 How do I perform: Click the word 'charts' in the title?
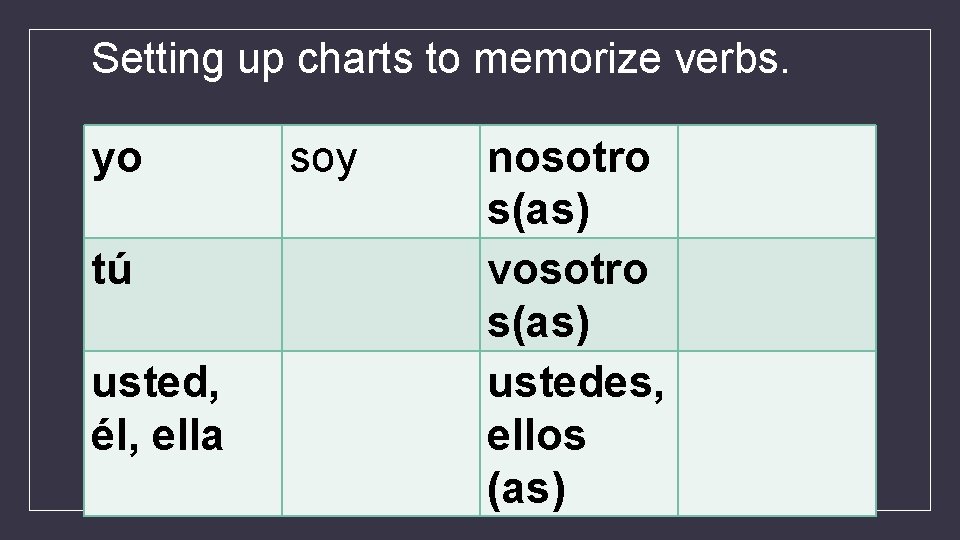click(x=355, y=59)
